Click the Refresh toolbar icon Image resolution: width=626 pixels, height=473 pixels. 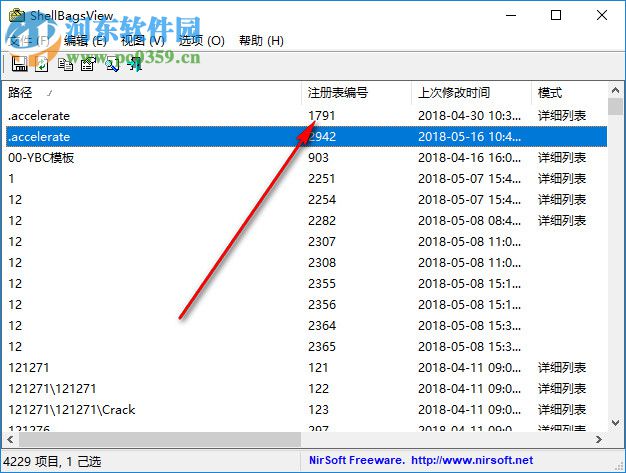tap(42, 64)
